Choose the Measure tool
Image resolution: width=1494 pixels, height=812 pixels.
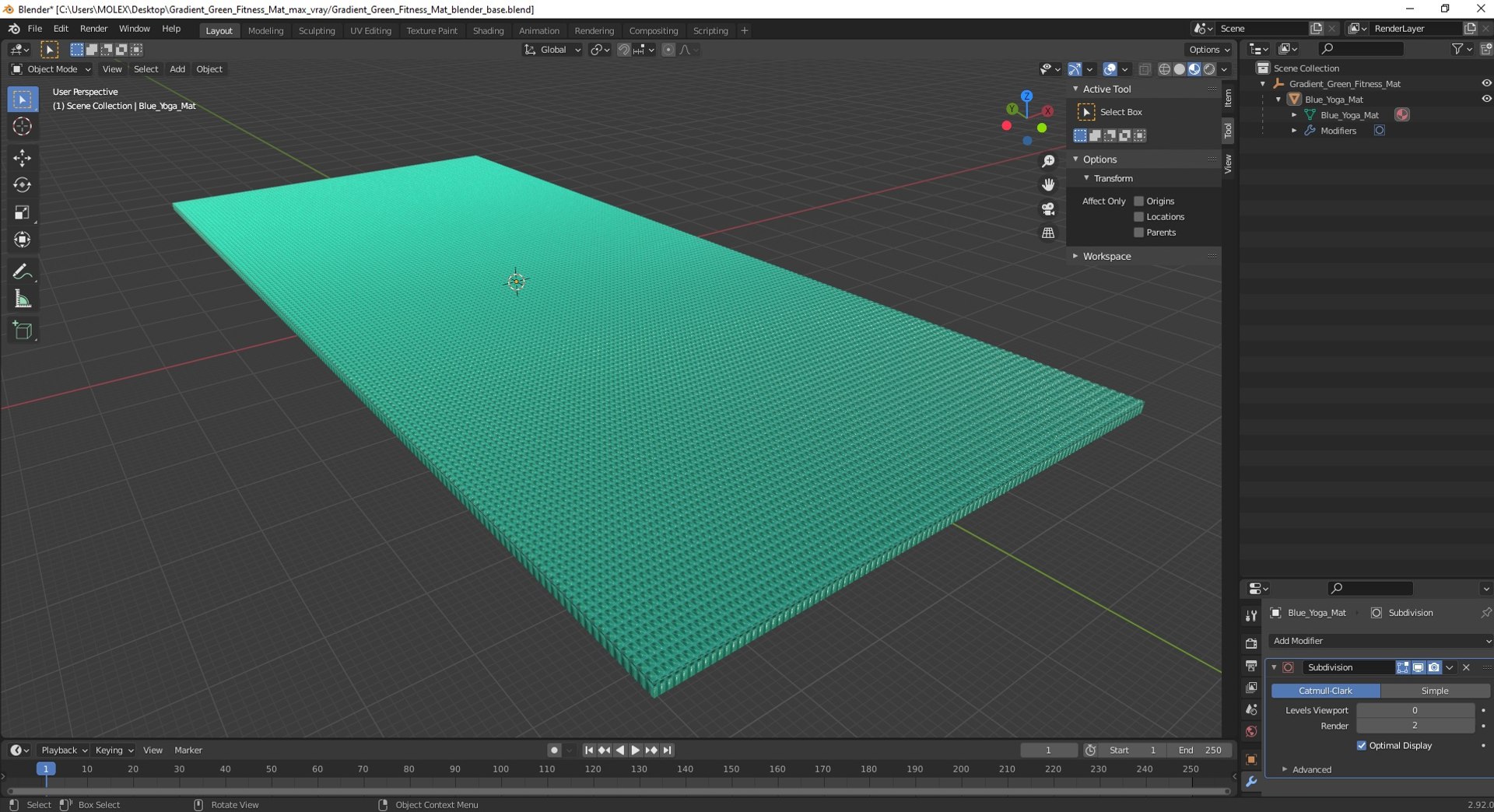pyautogui.click(x=22, y=299)
